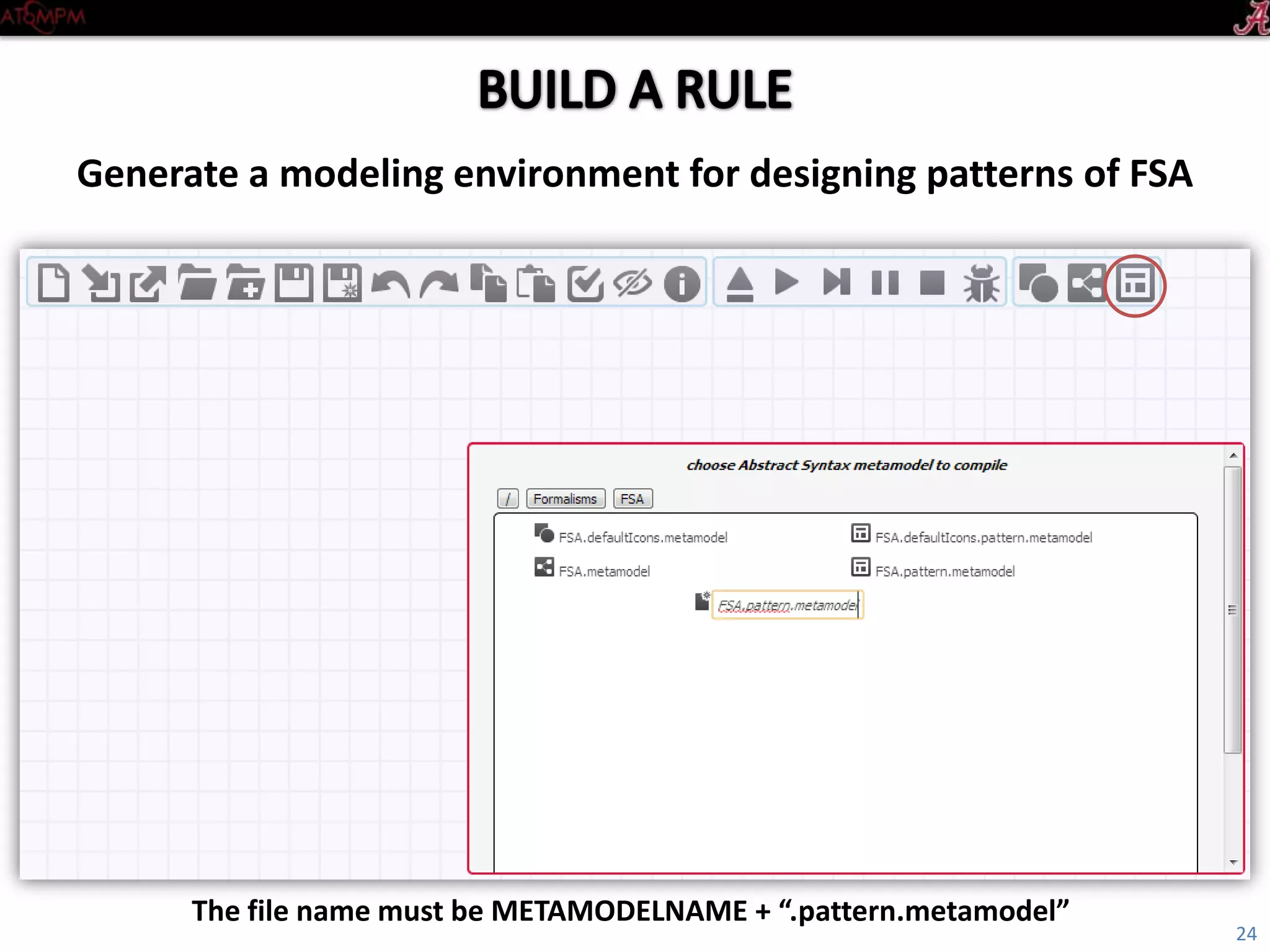Click the compile concrete syntax icons button
Image resolution: width=1270 pixels, height=952 pixels.
1039,283
